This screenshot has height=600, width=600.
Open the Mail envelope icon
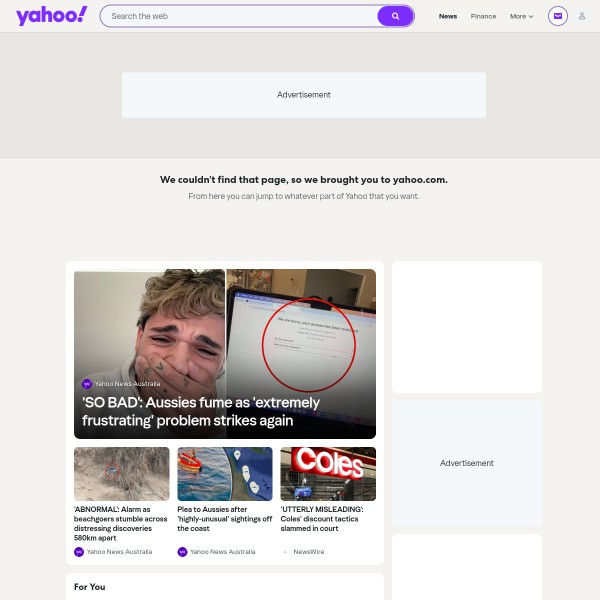(558, 16)
